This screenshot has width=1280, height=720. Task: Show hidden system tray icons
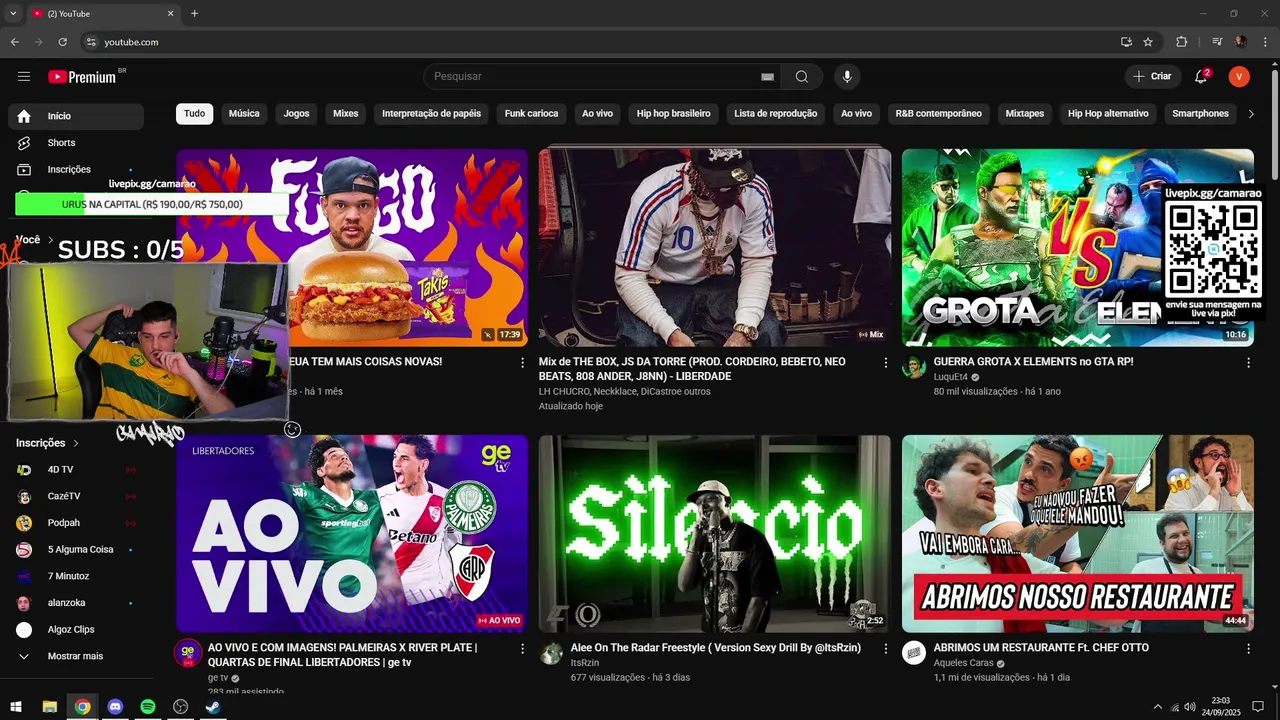[1158, 707]
